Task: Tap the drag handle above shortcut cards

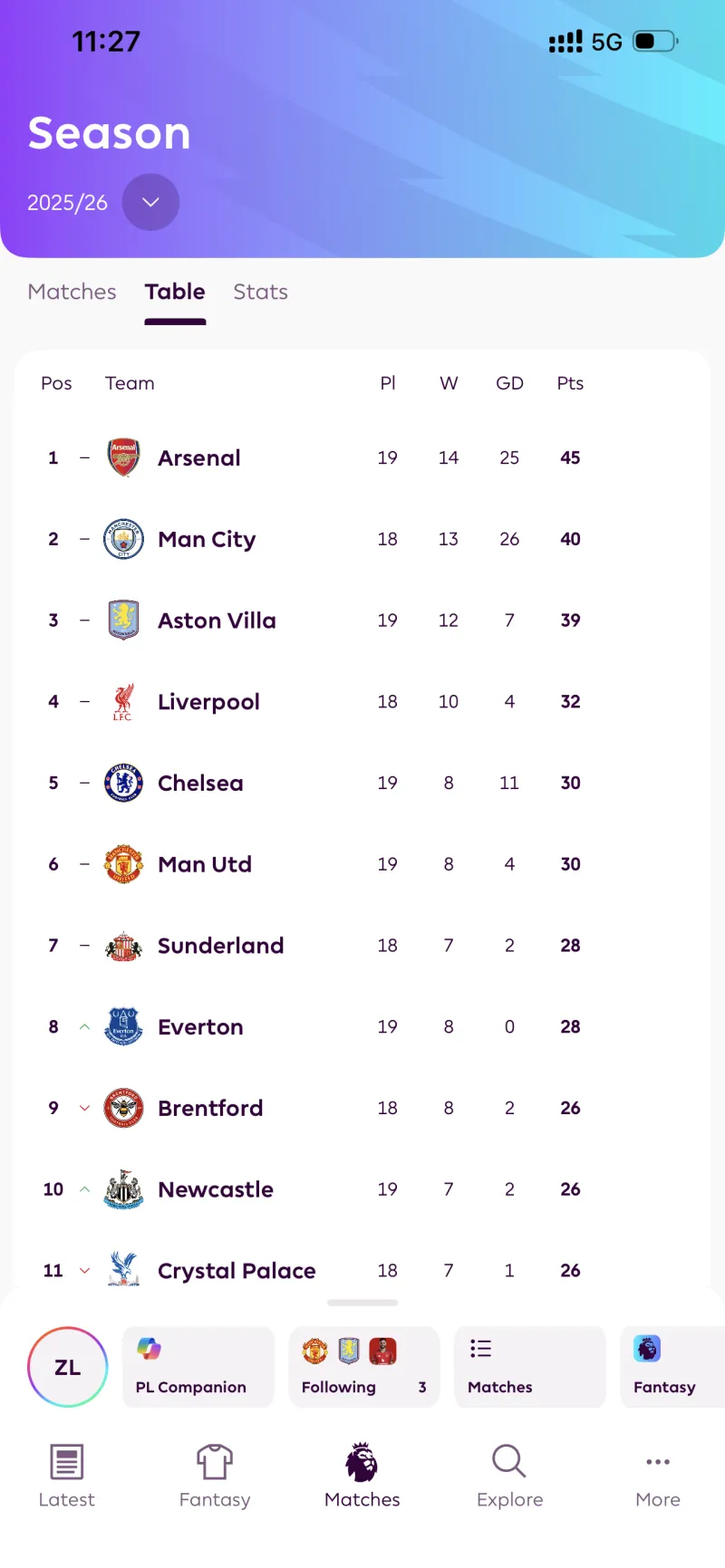Action: tap(362, 1303)
